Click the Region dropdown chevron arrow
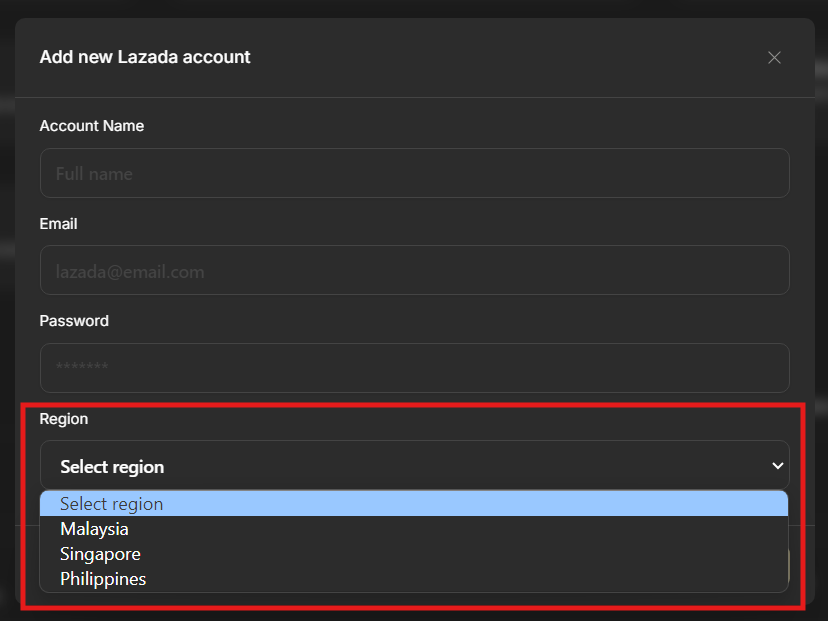Viewport: 828px width, 621px height. point(777,466)
